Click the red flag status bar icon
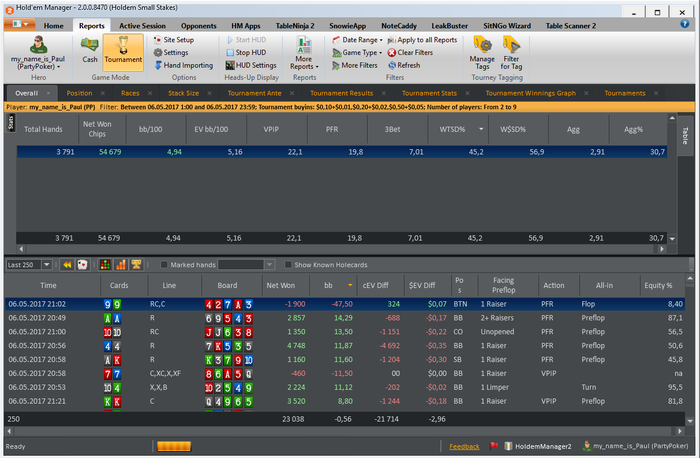Screen dimensions: 700x458 tap(494, 446)
